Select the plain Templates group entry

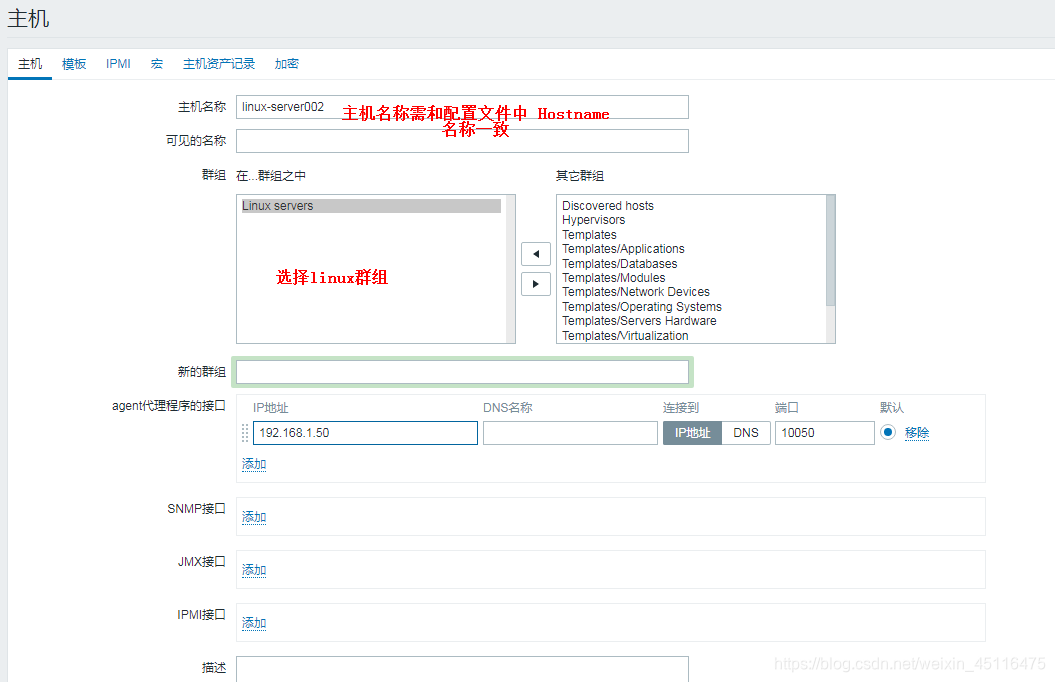coord(589,235)
